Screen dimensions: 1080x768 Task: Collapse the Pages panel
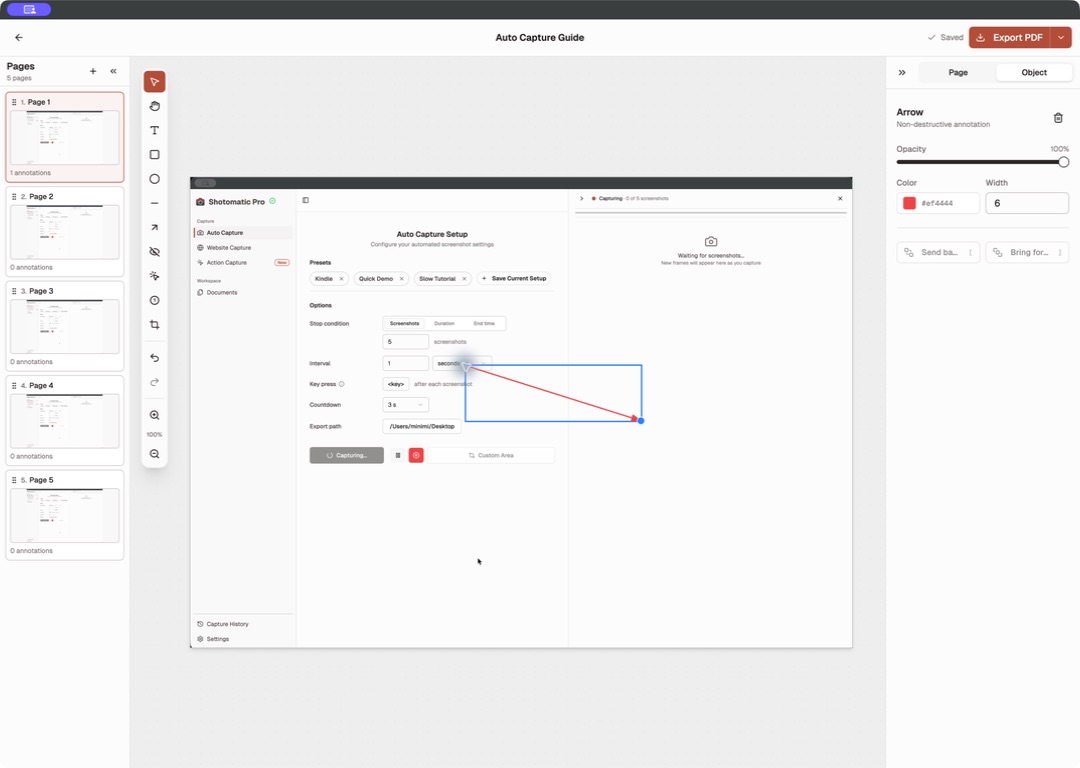[114, 71]
